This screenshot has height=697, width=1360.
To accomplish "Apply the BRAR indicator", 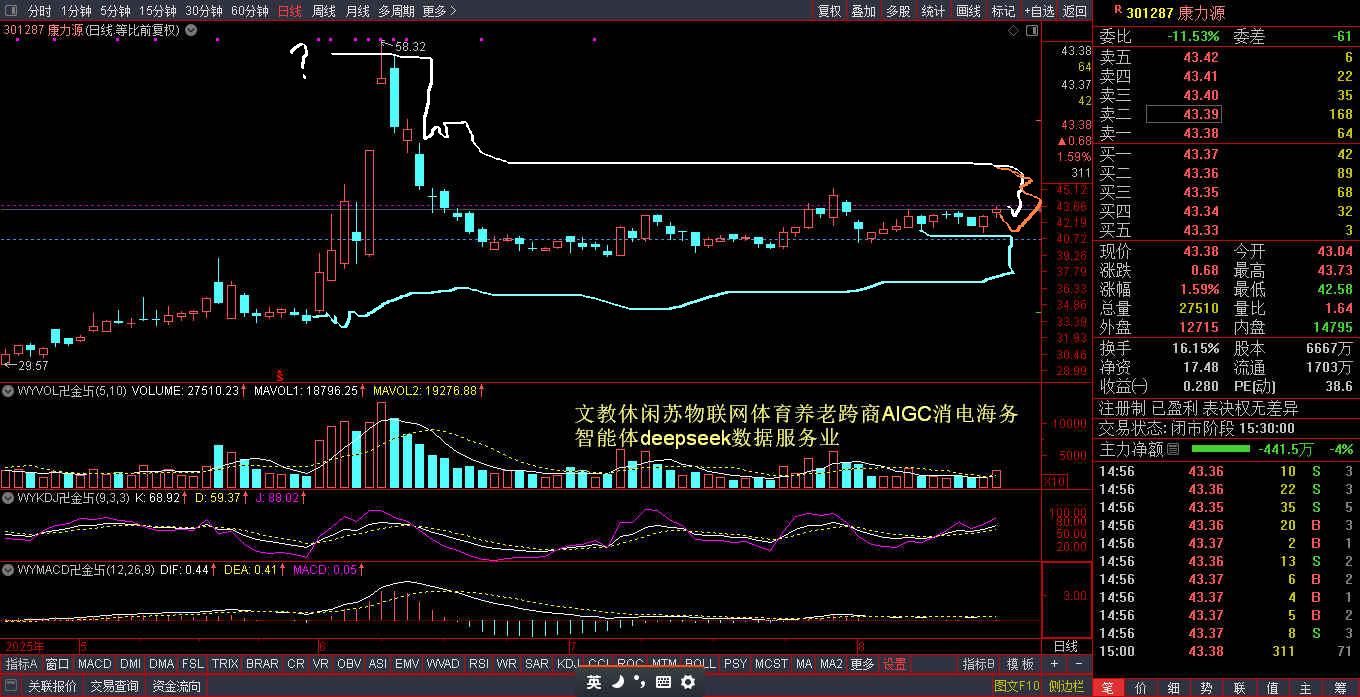I will pos(262,664).
